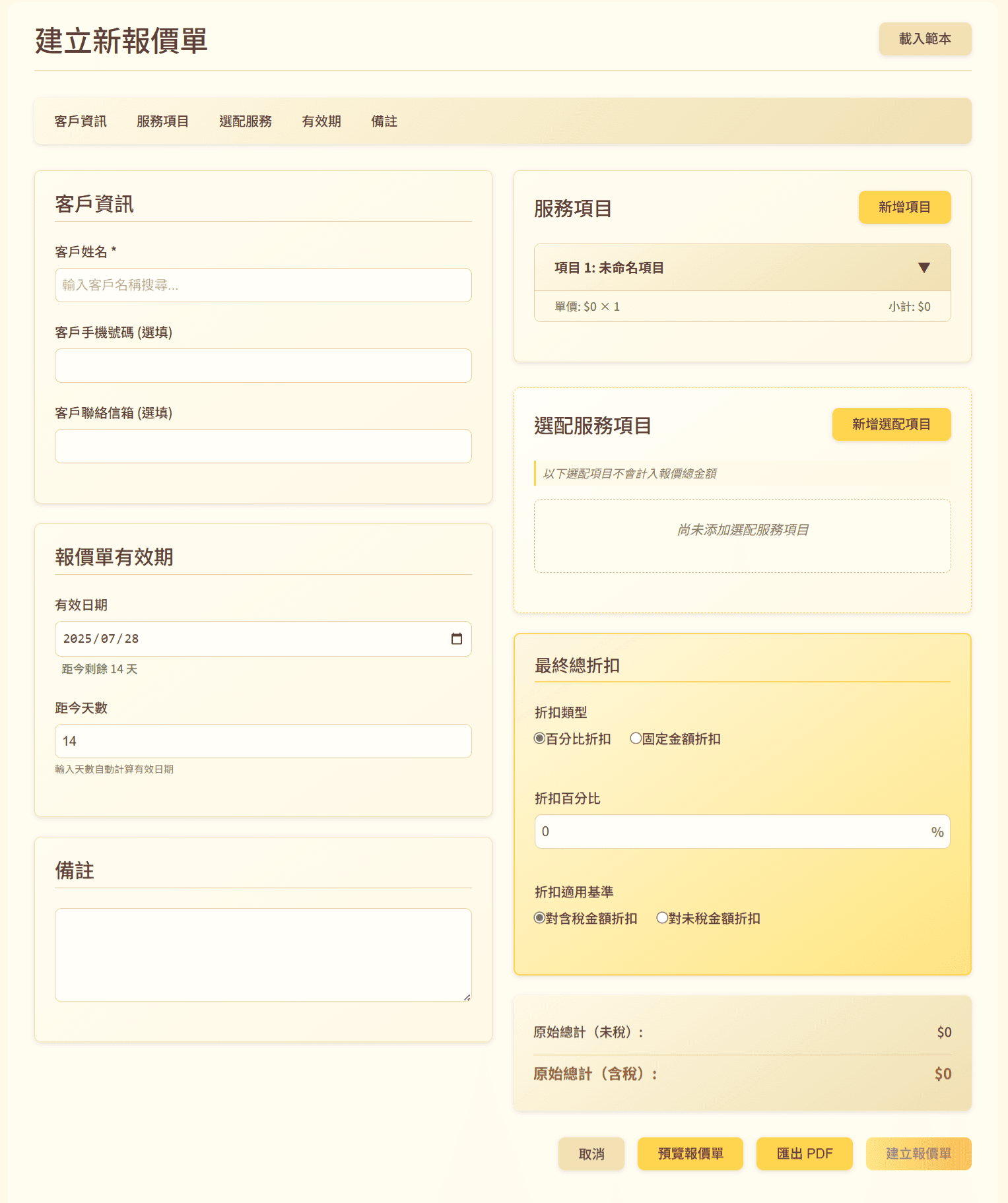This screenshot has width=1008, height=1203.
Task: Expand item 1 with the triangle arrow
Action: point(924,267)
